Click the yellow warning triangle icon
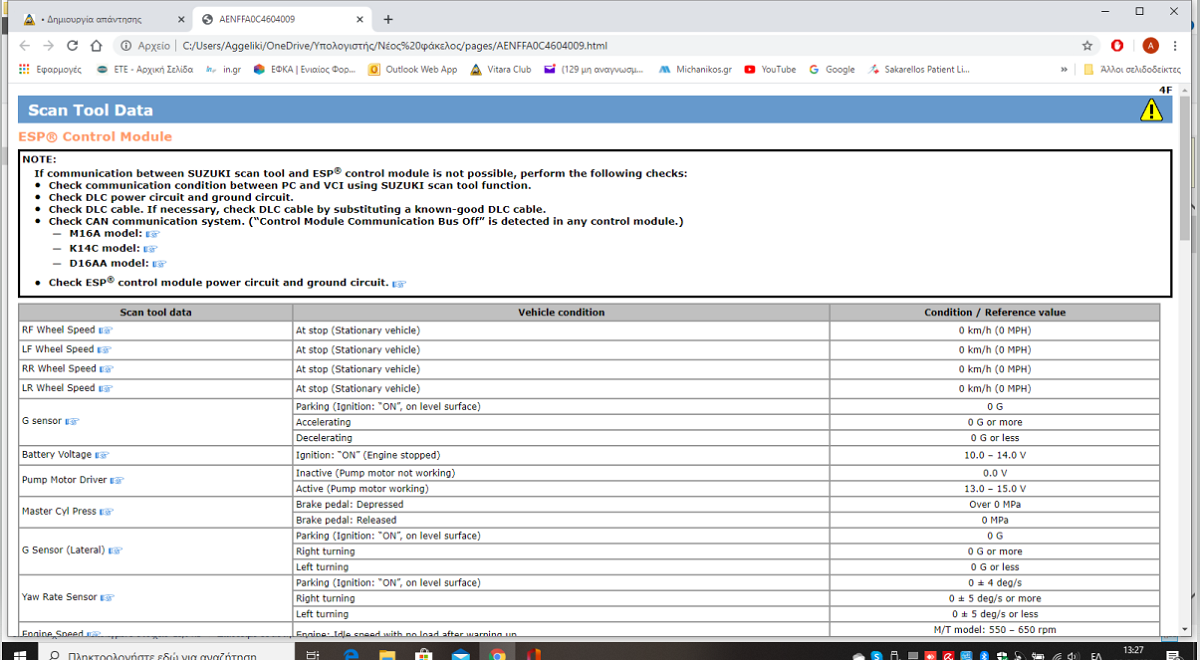Viewport: 1200px width, 660px height. (1151, 111)
